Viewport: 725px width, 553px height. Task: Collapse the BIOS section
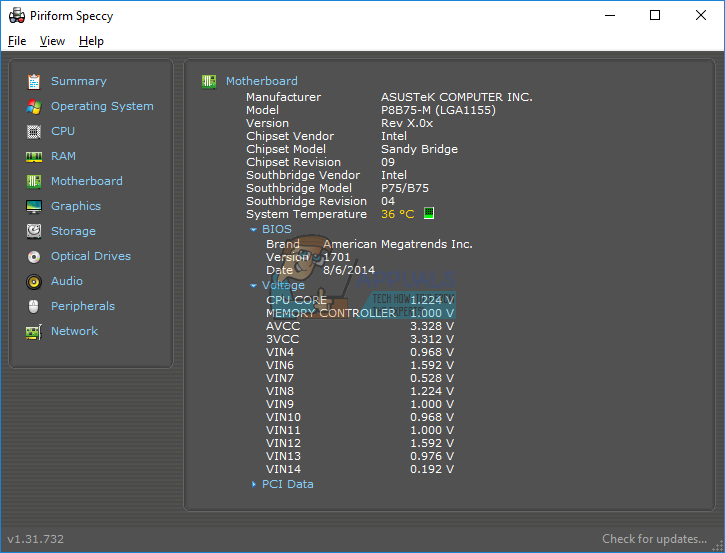pyautogui.click(x=254, y=229)
